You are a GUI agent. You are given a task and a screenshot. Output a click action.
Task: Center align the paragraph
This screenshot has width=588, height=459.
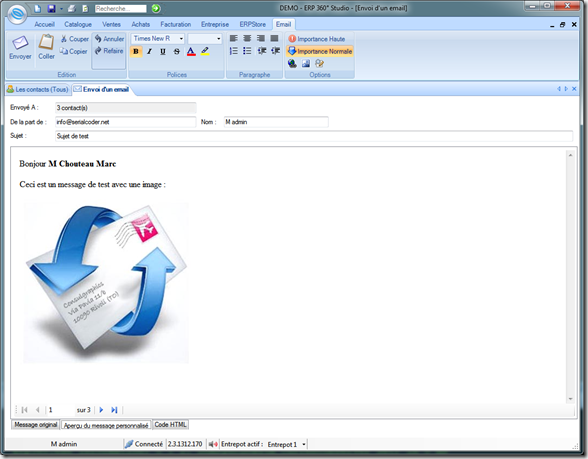(x=247, y=38)
